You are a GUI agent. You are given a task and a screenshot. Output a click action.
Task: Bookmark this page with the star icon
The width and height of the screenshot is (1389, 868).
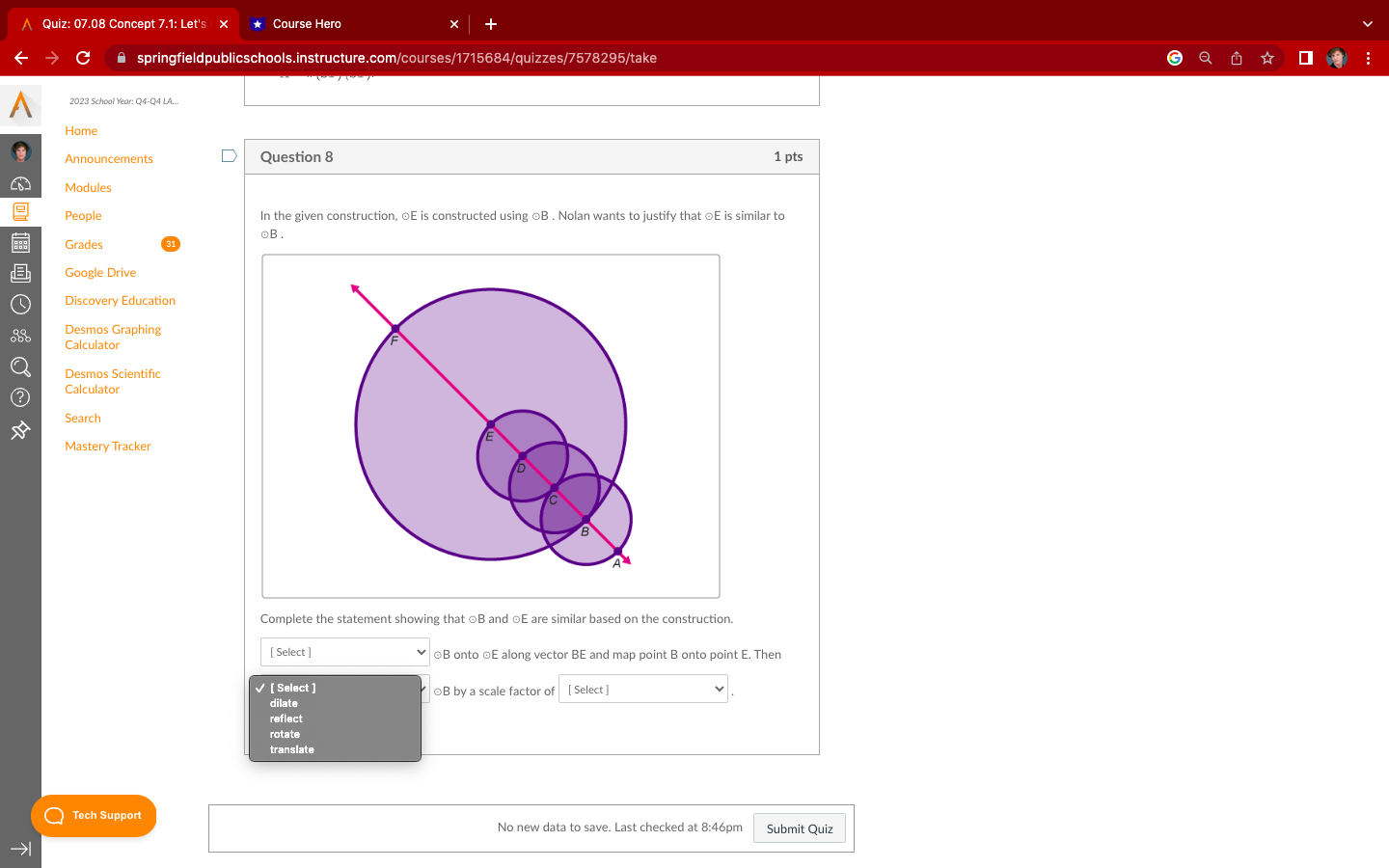[1267, 58]
